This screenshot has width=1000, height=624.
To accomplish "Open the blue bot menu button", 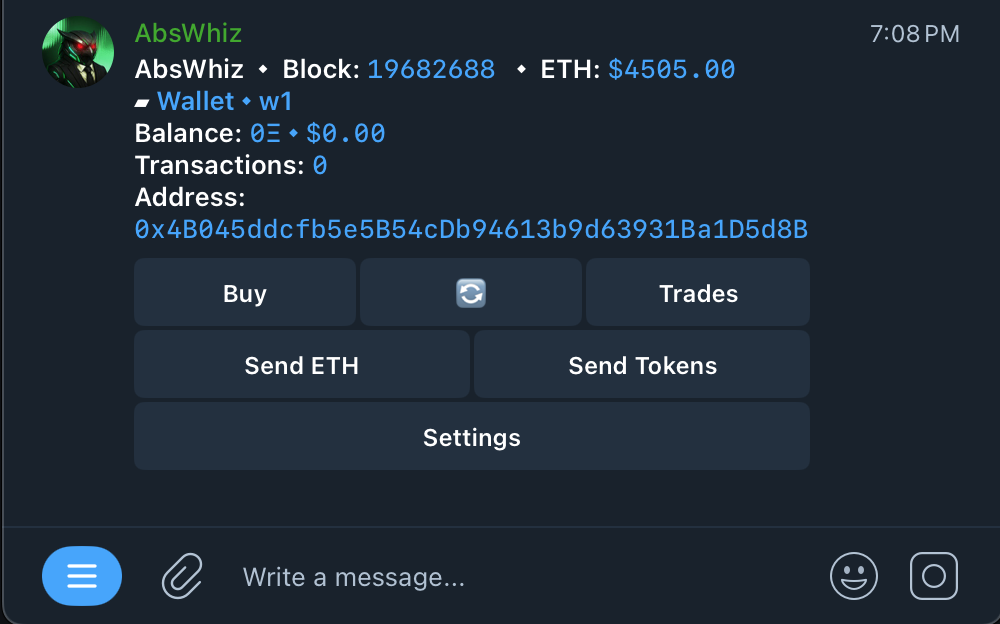I will pos(82,577).
